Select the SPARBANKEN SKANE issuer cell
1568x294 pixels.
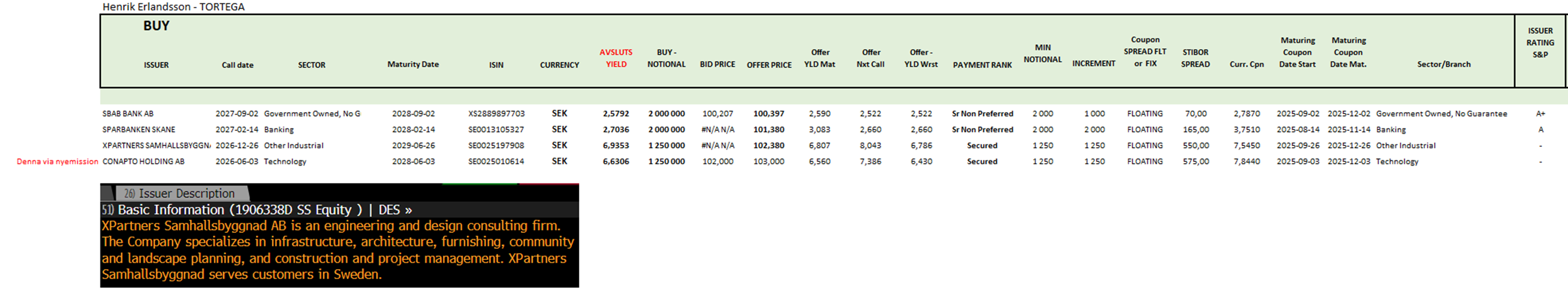(138, 129)
